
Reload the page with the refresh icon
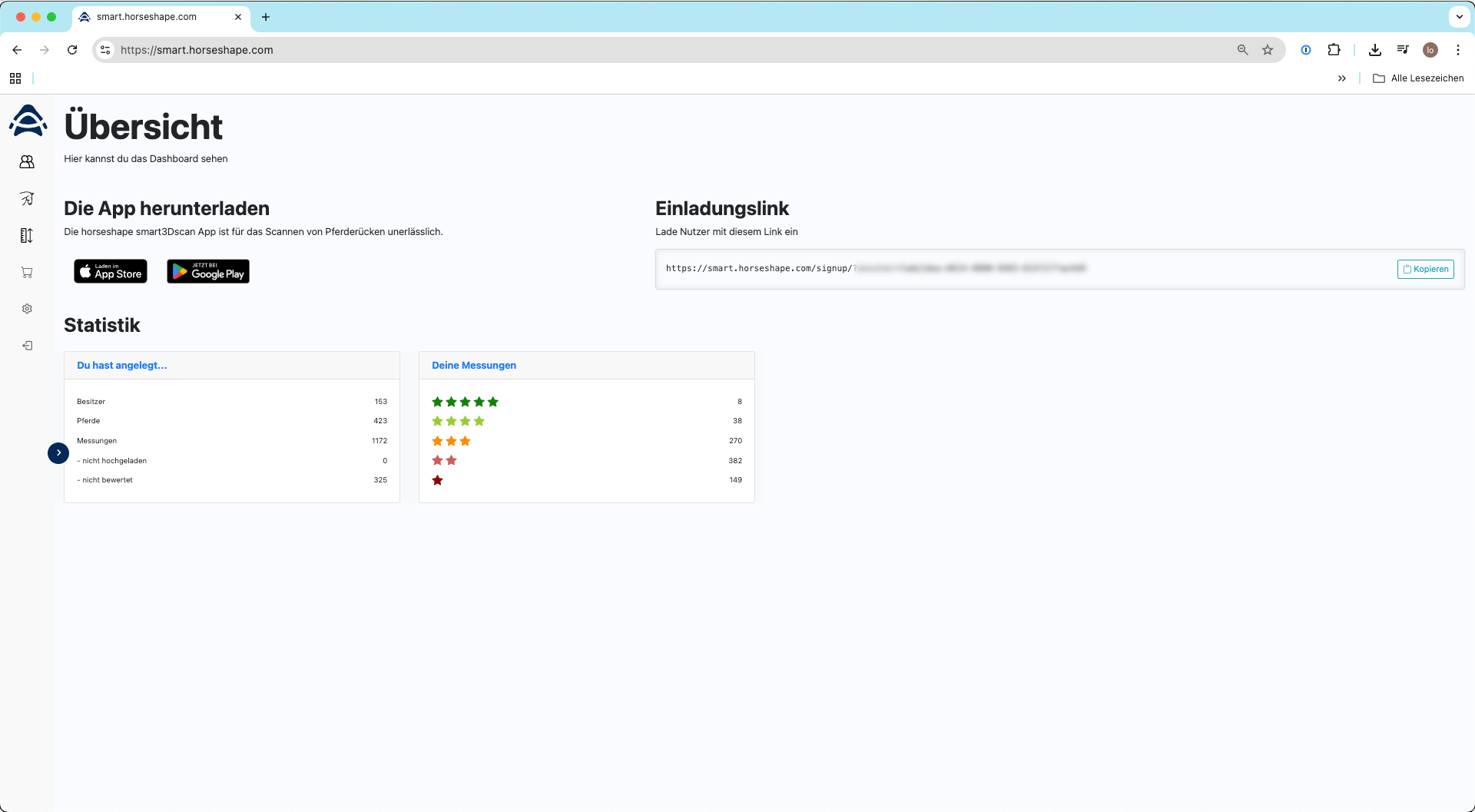point(72,50)
